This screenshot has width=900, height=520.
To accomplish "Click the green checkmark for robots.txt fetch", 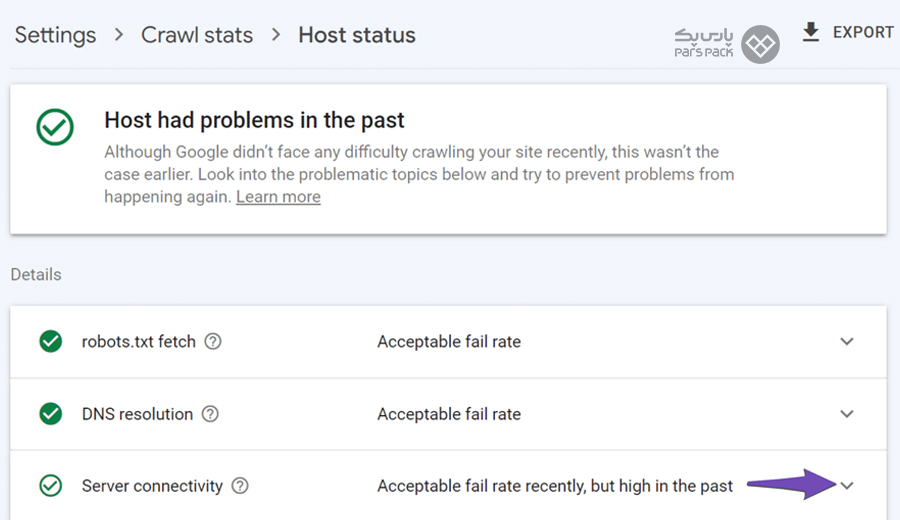I will 50,342.
